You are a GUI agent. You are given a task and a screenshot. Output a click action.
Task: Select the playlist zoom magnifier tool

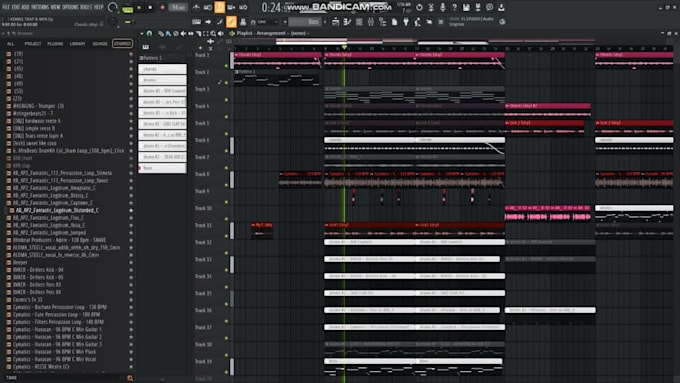click(213, 33)
